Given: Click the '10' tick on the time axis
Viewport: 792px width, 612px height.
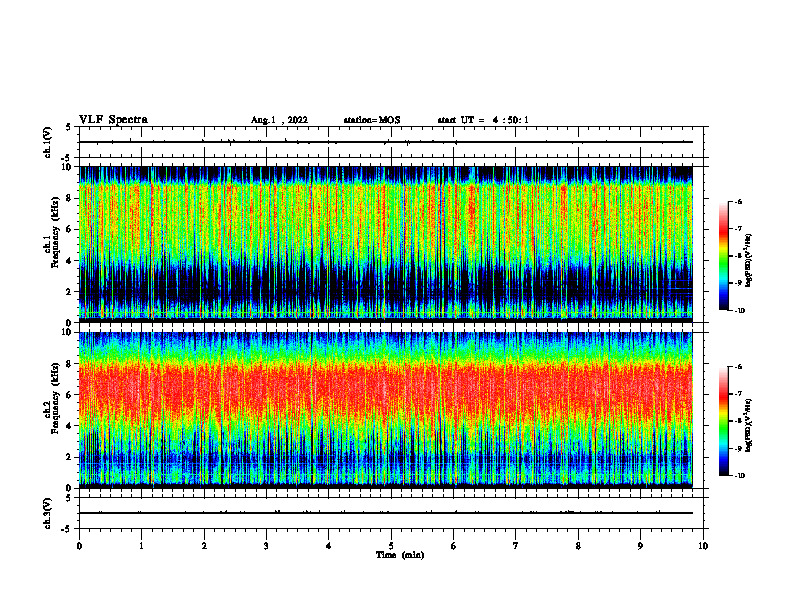Looking at the screenshot, I should pos(703,546).
